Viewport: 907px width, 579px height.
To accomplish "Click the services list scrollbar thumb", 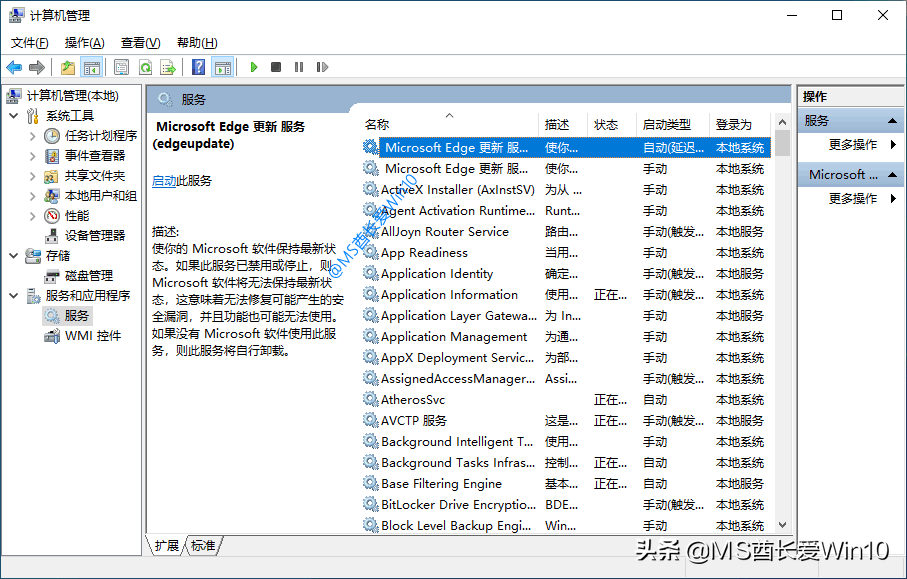I will (782, 143).
